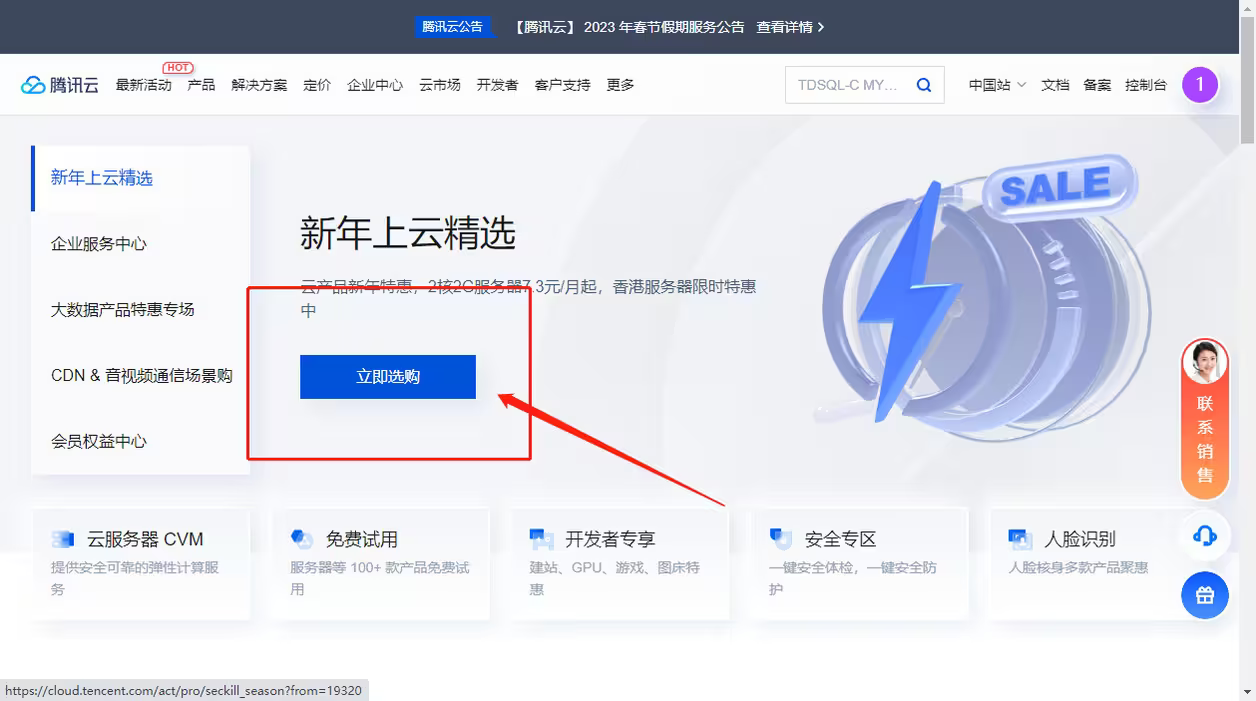Expand the 中国站 region dropdown
The width and height of the screenshot is (1256, 701).
(997, 85)
